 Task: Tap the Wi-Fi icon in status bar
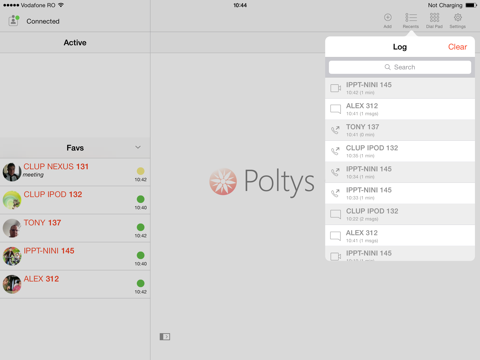pyautogui.click(x=61, y=5)
